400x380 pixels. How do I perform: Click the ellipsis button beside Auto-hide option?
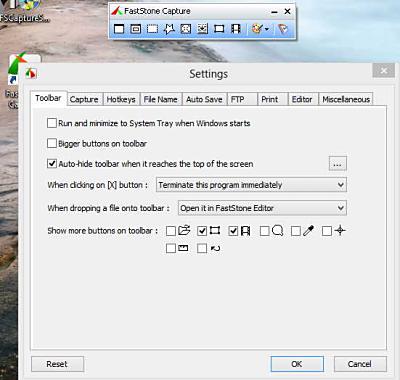(x=337, y=164)
